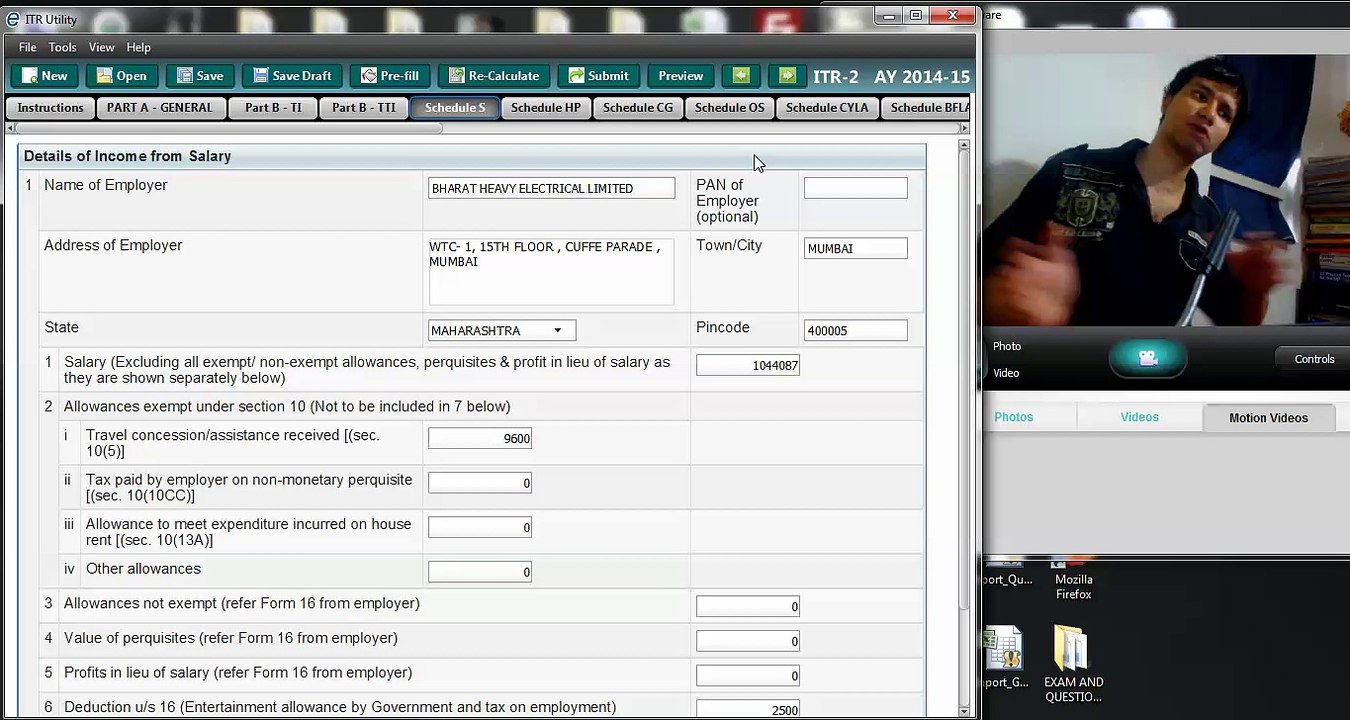Click the tab strip horizontal scrollbar
The image size is (1350, 720).
[x=229, y=128]
